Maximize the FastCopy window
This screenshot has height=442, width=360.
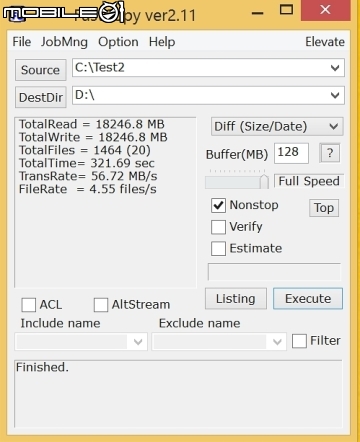click(286, 10)
